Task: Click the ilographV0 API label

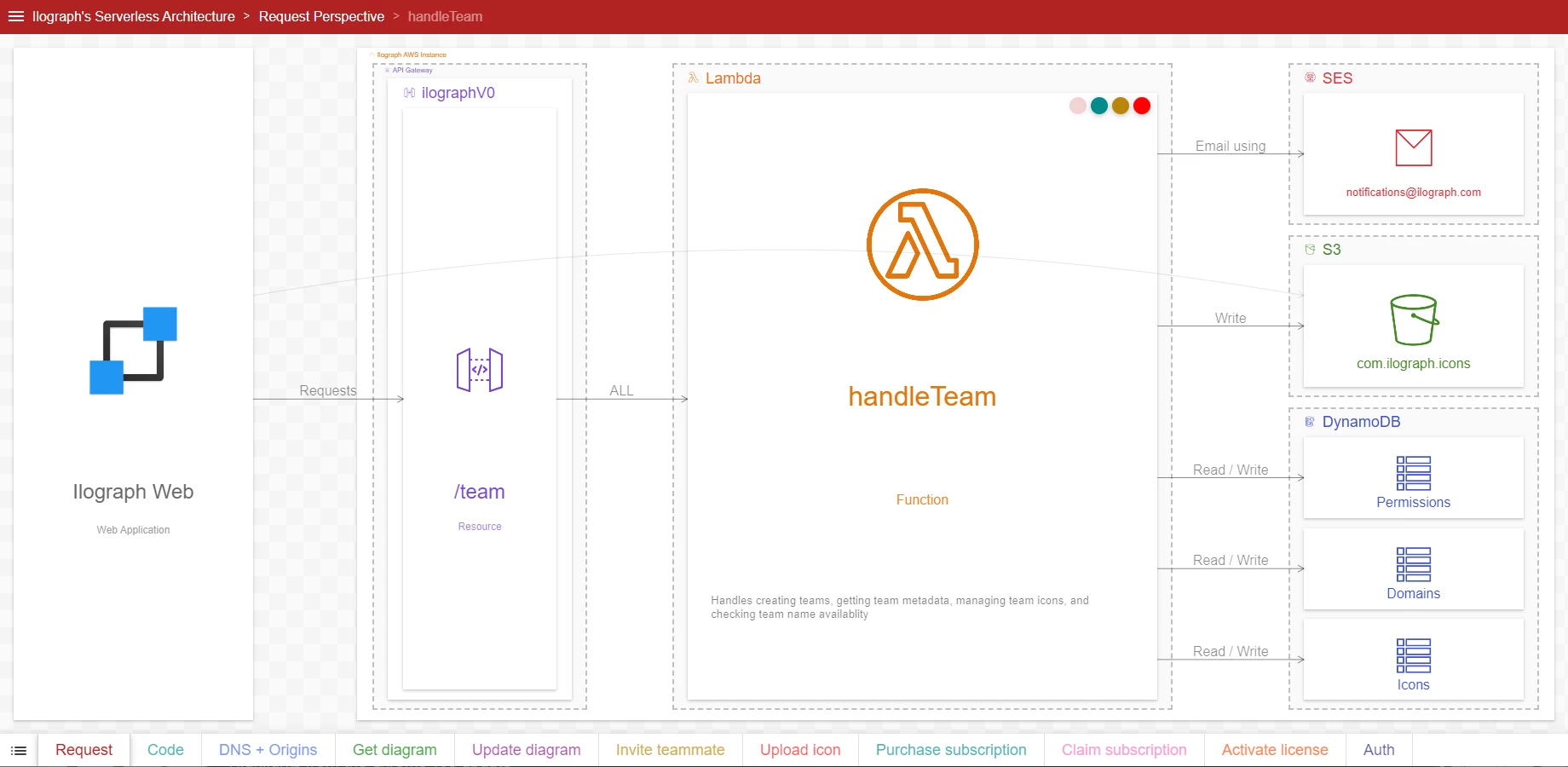Action: click(458, 93)
